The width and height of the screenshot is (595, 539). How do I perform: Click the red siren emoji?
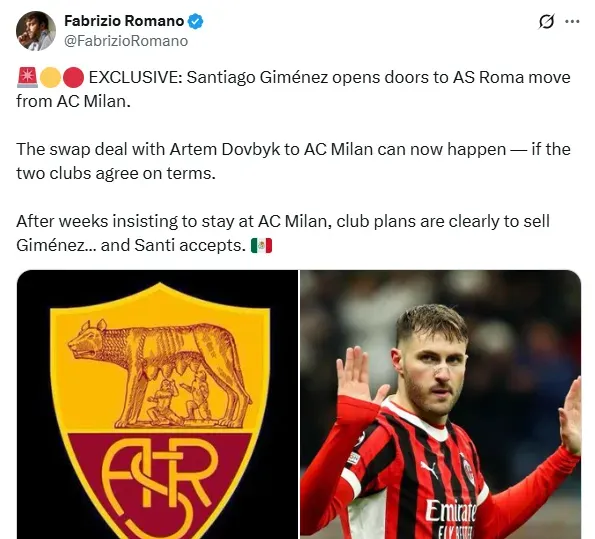click(27, 77)
